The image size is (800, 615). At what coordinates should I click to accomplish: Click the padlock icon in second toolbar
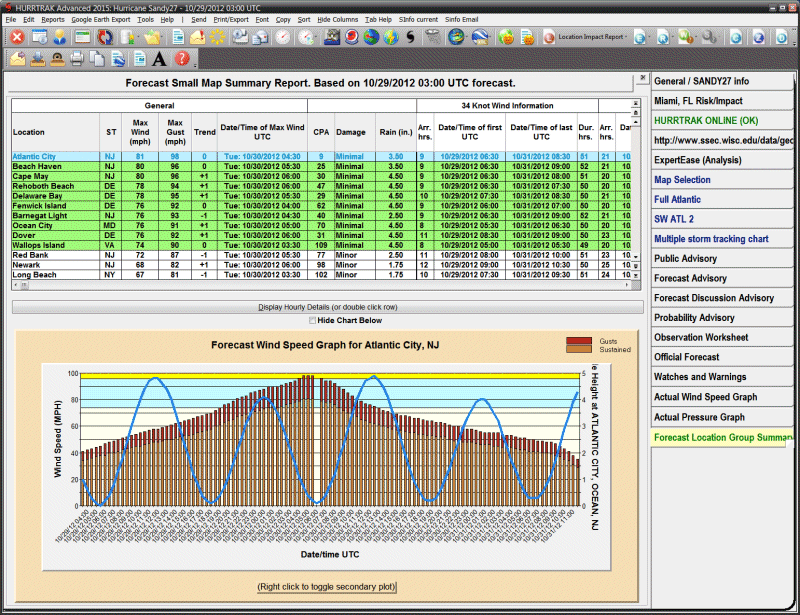(58, 59)
